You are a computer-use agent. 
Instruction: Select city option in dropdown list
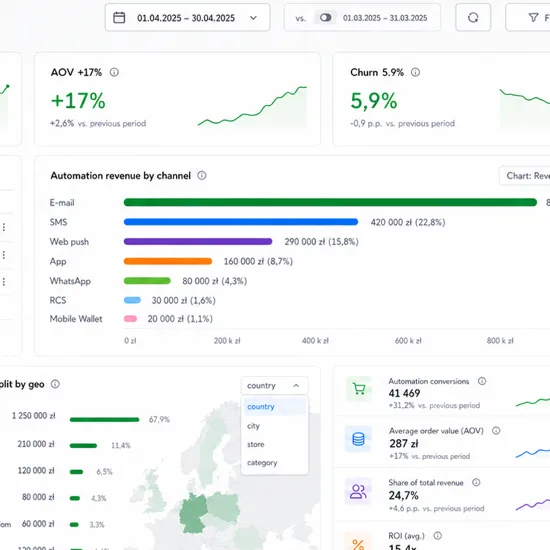coord(274,425)
